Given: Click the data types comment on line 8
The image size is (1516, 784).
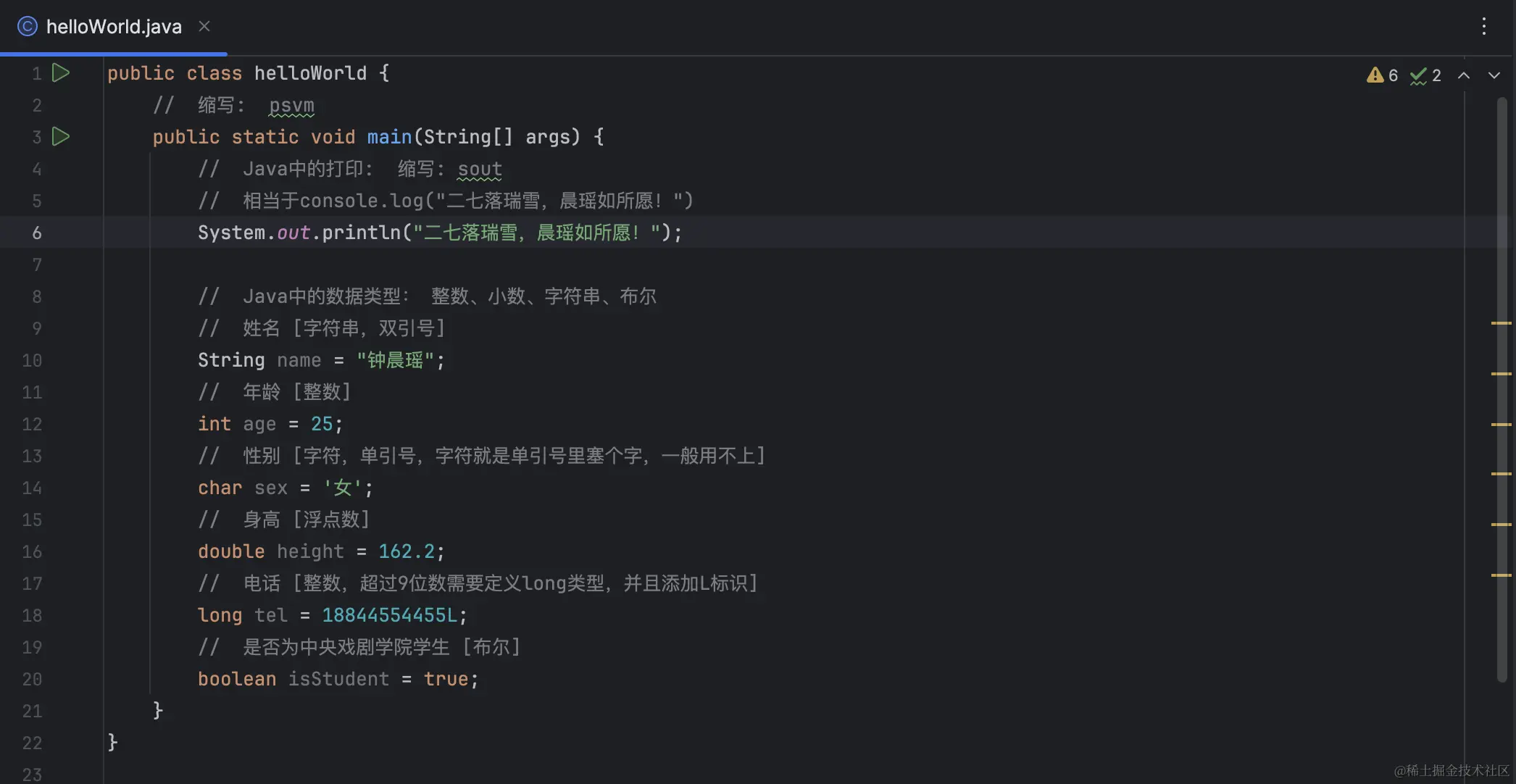Looking at the screenshot, I should (428, 296).
